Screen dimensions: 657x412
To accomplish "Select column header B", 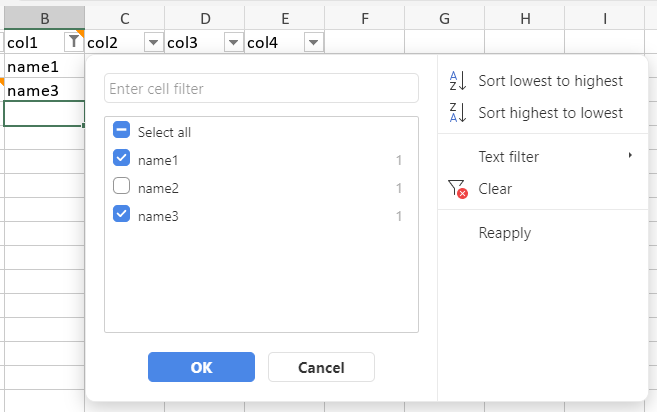I will 44,18.
